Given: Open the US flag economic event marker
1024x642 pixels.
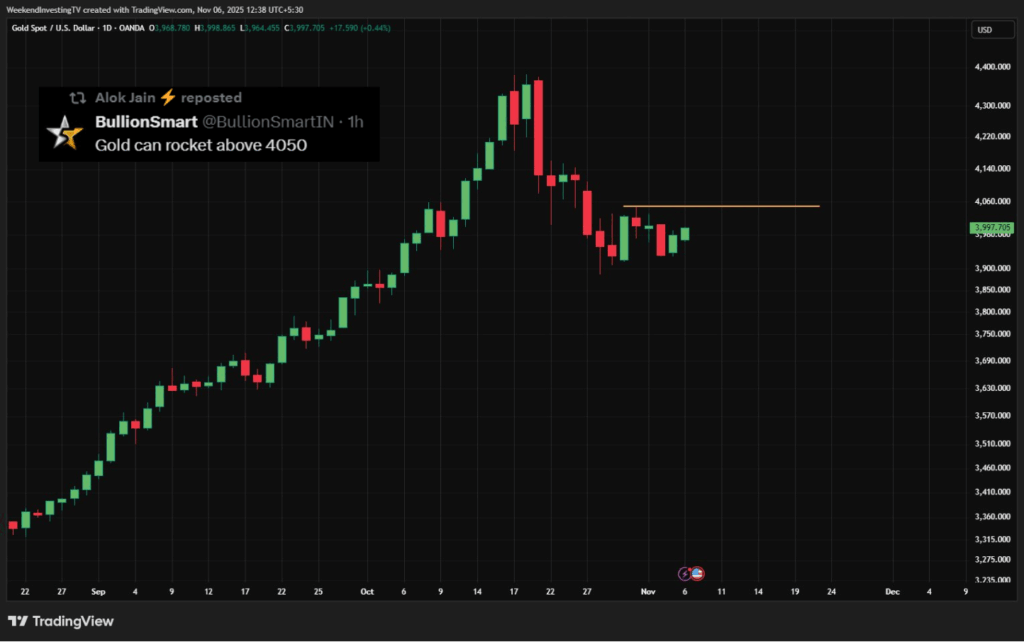Looking at the screenshot, I should pos(697,574).
